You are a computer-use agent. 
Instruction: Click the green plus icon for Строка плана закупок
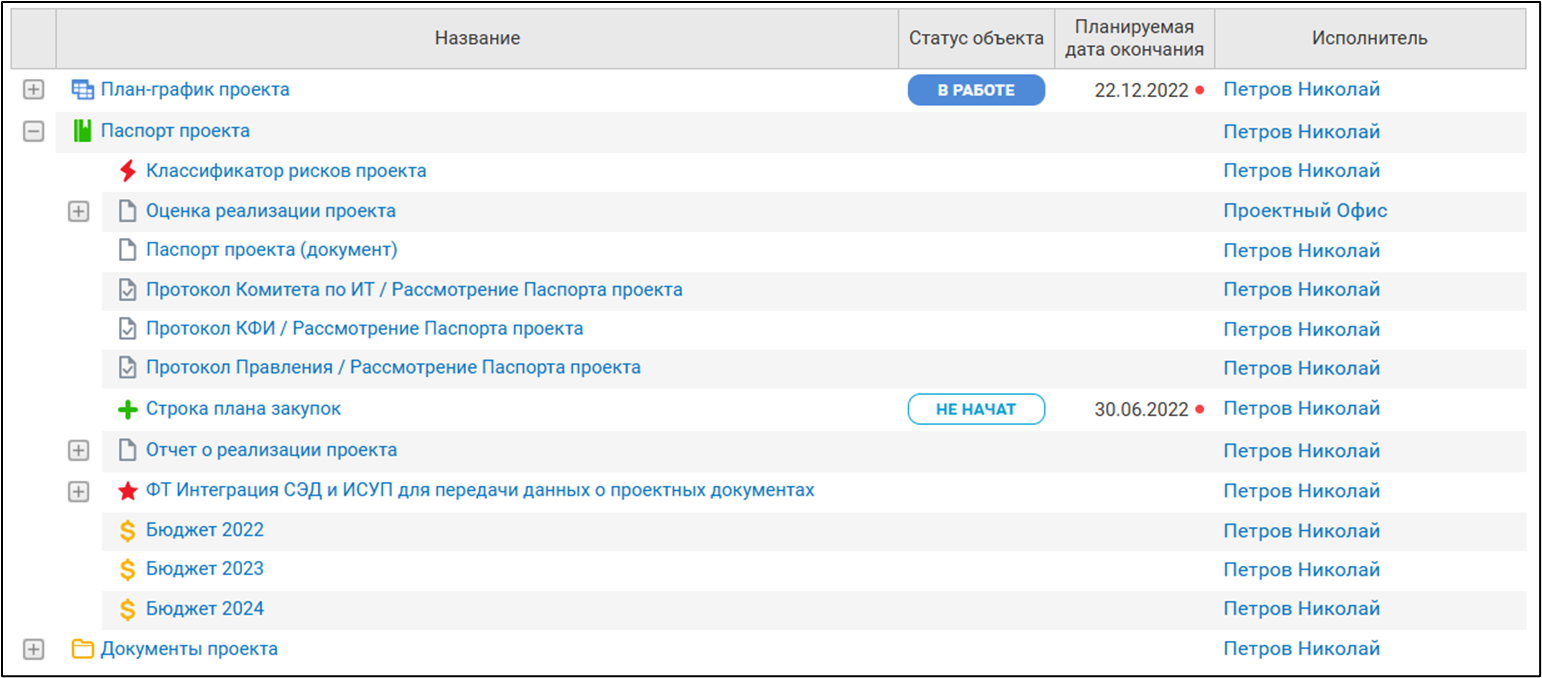(127, 410)
